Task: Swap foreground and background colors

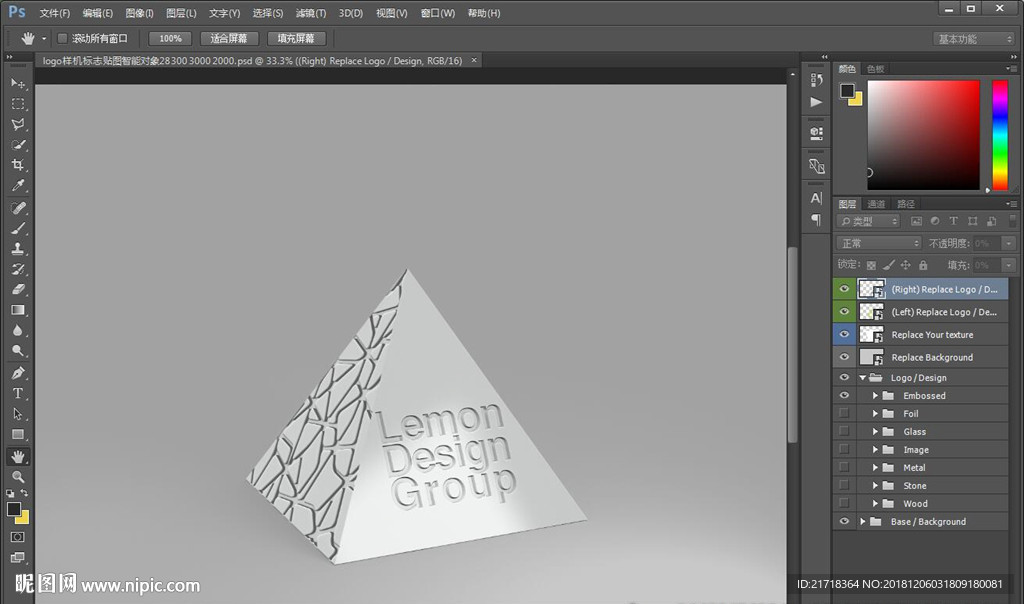Action: (24, 493)
